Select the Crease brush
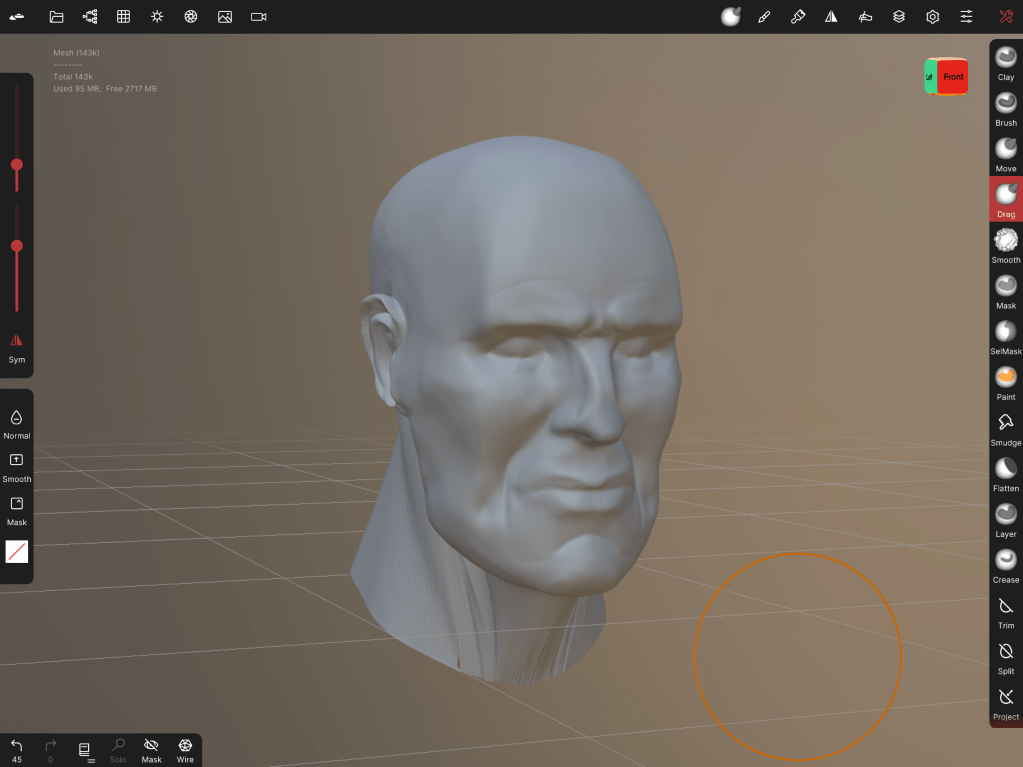The width and height of the screenshot is (1023, 767). coord(1005,565)
